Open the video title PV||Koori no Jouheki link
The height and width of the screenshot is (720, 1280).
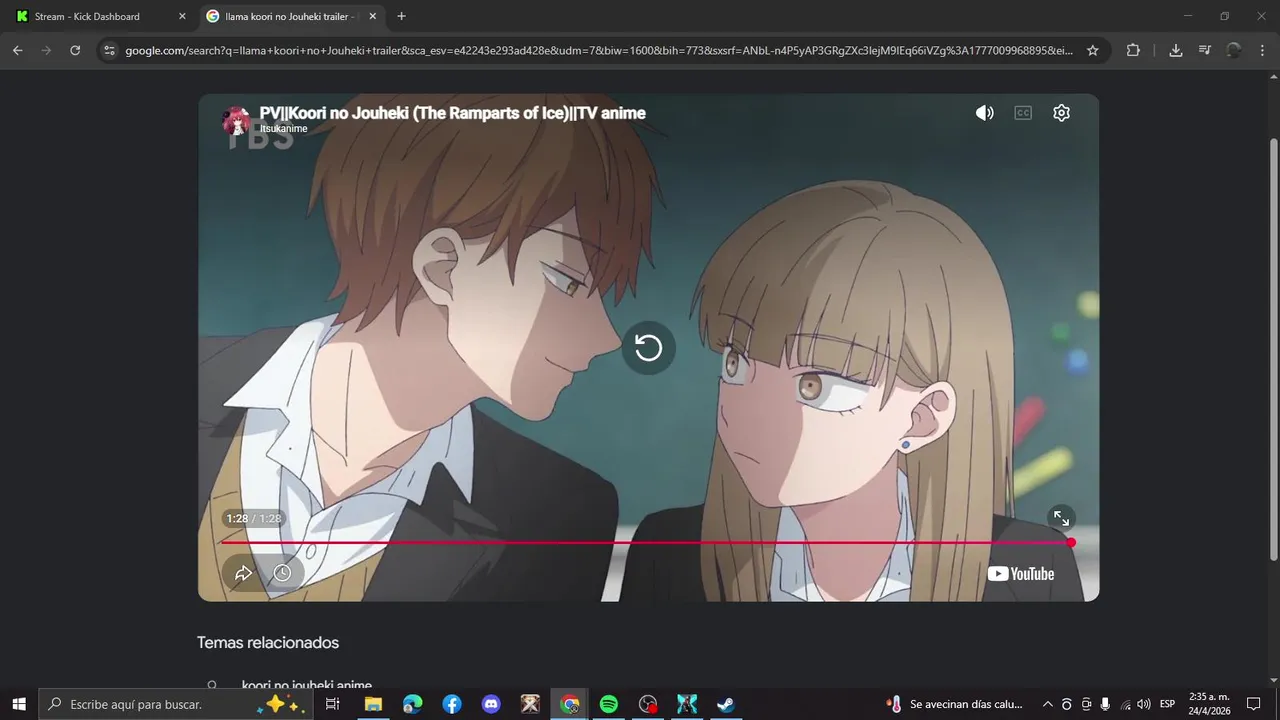pyautogui.click(x=452, y=113)
